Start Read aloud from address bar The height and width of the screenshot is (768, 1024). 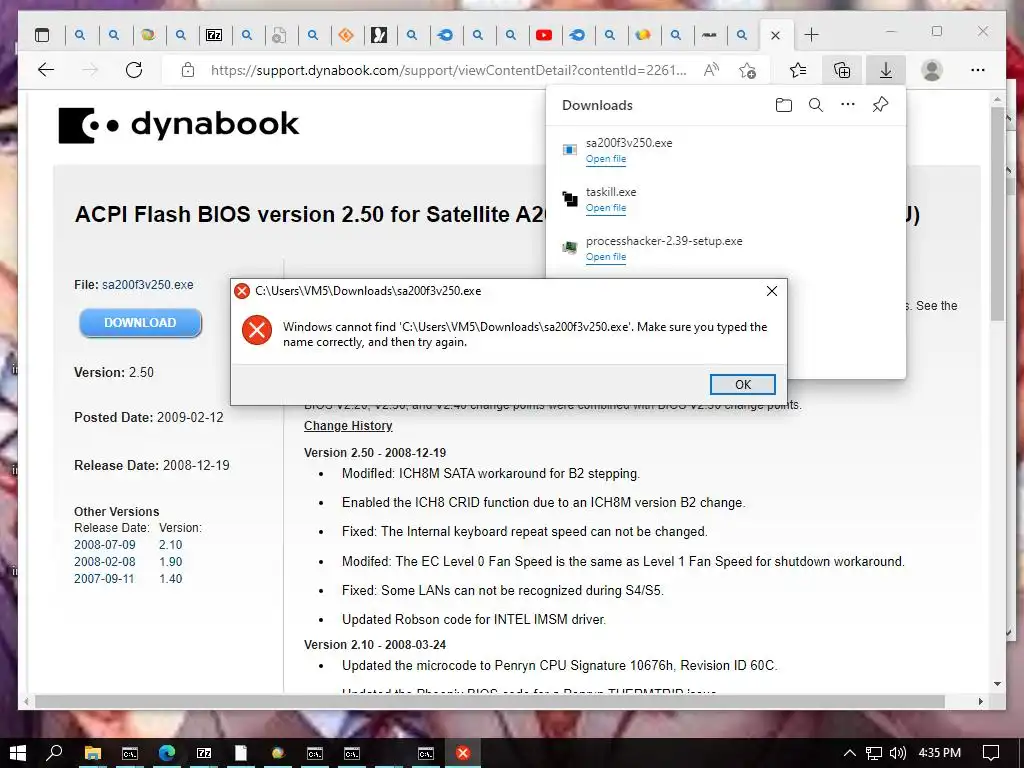(711, 70)
